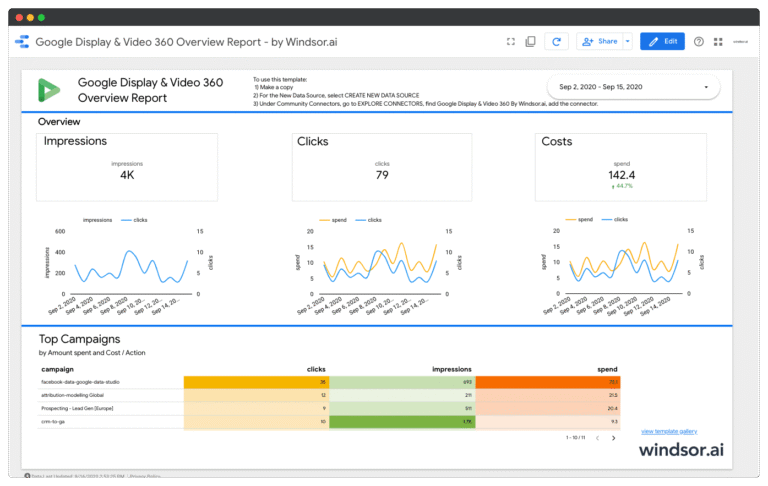Screen dimensions: 768x486
Task: Click the impressions legend entry in first chart
Action: (x=97, y=220)
